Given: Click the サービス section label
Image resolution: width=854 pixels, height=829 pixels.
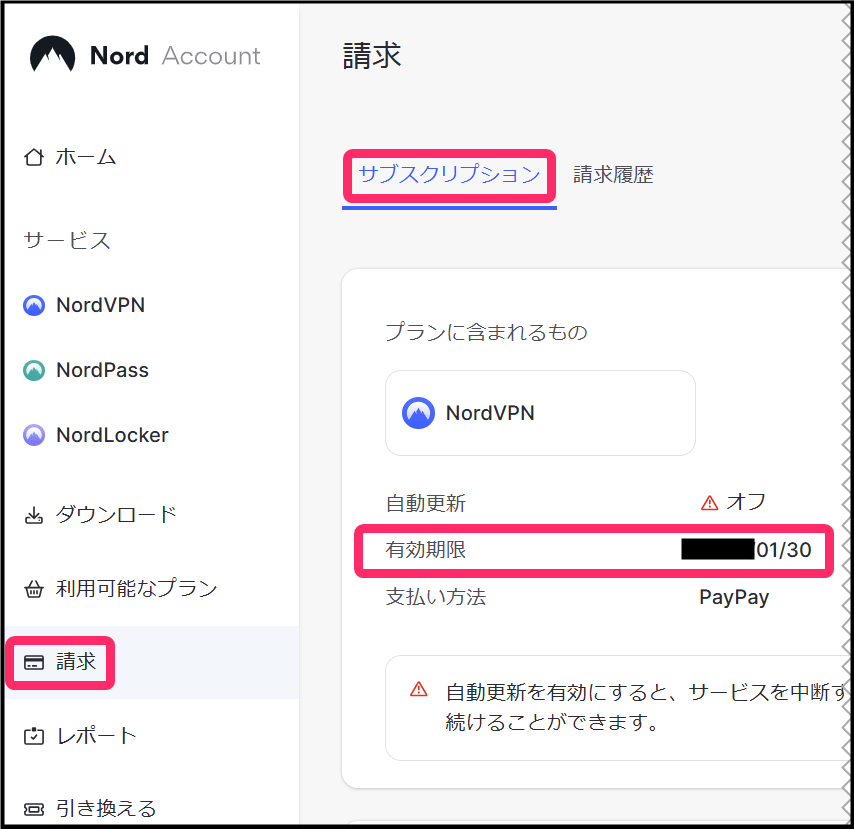Looking at the screenshot, I should coord(68,240).
